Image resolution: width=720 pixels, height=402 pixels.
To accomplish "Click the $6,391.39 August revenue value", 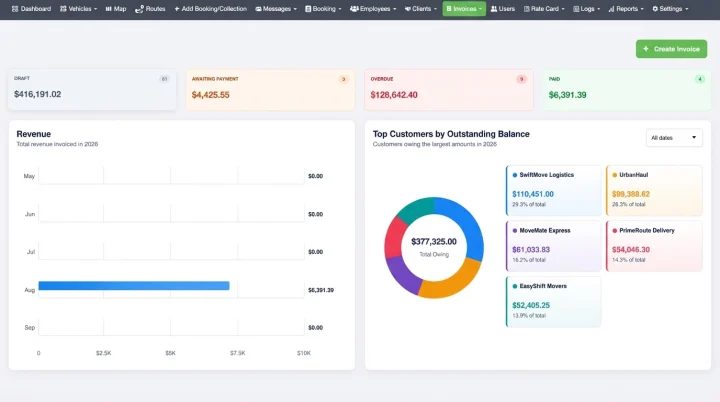I will pyautogui.click(x=321, y=290).
